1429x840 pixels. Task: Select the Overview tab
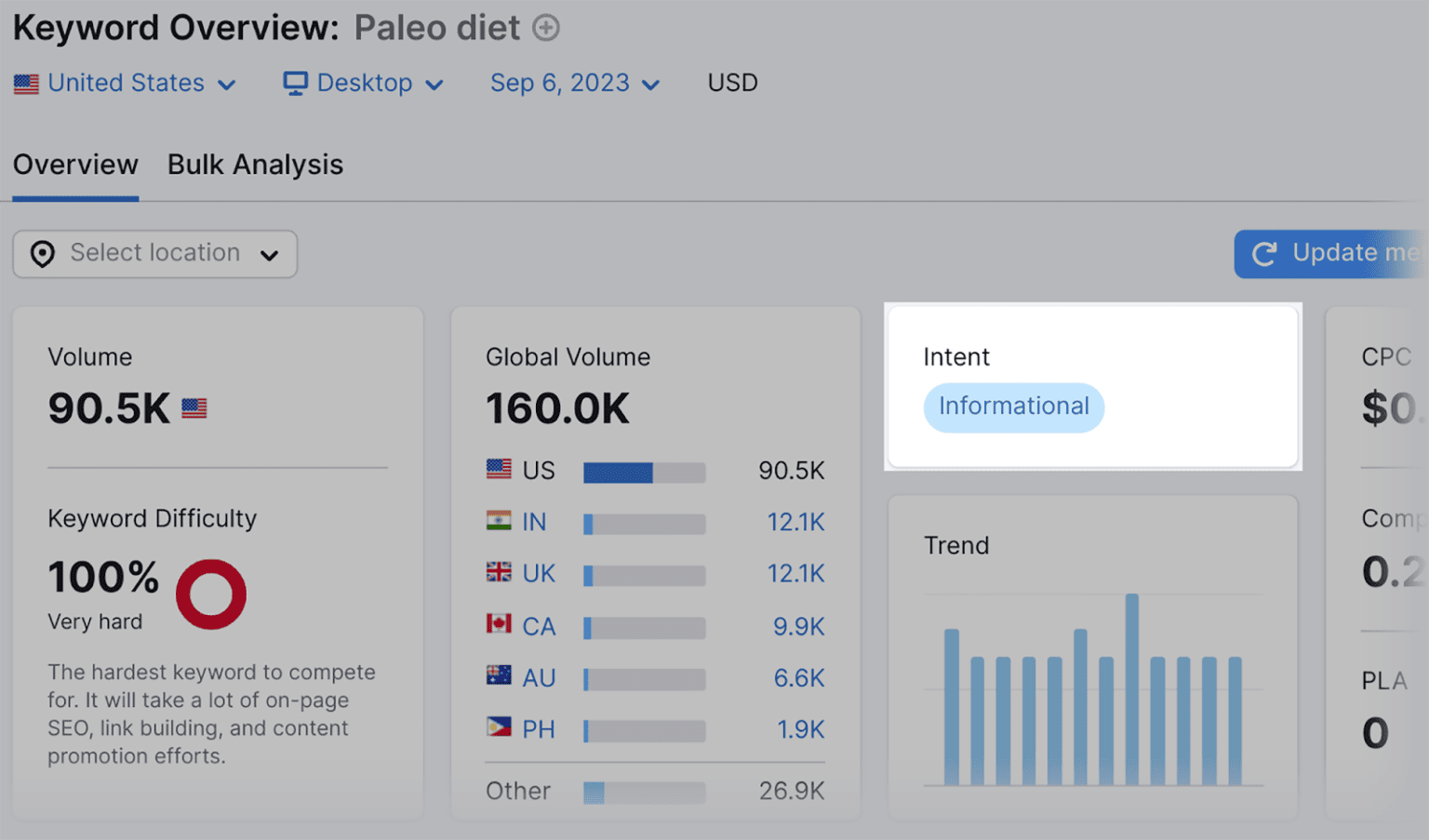coord(74,165)
